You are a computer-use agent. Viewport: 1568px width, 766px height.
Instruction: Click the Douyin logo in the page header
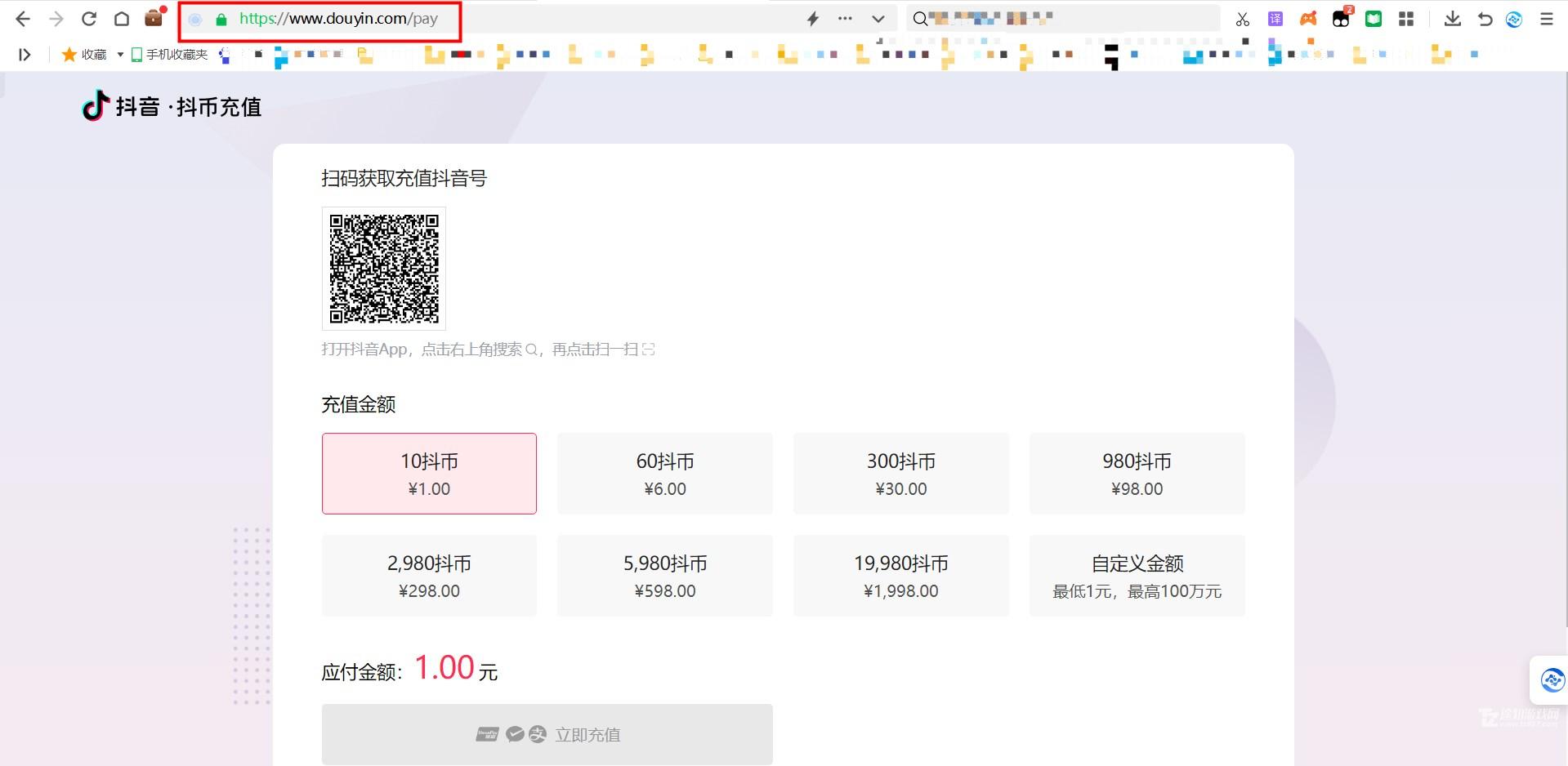(x=95, y=105)
